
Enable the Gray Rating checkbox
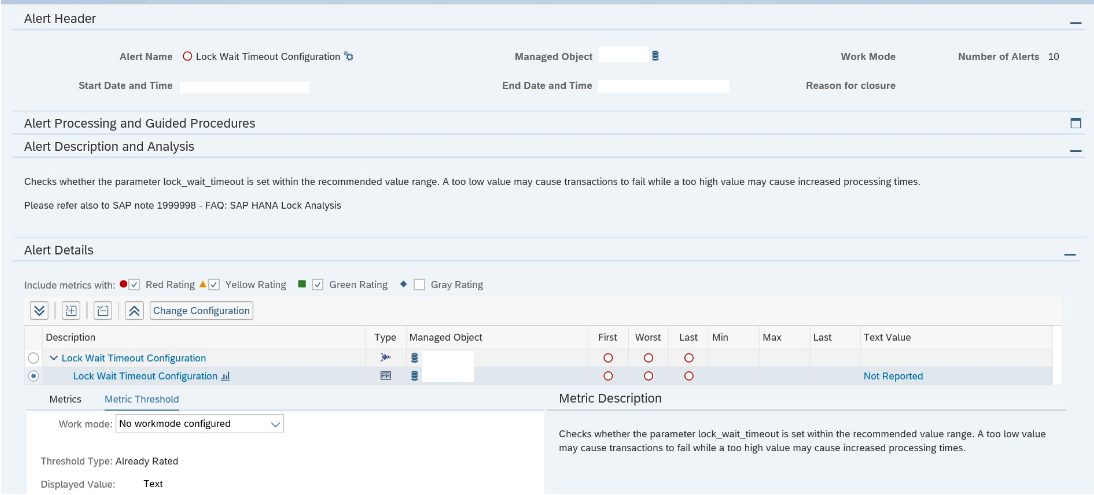419,284
